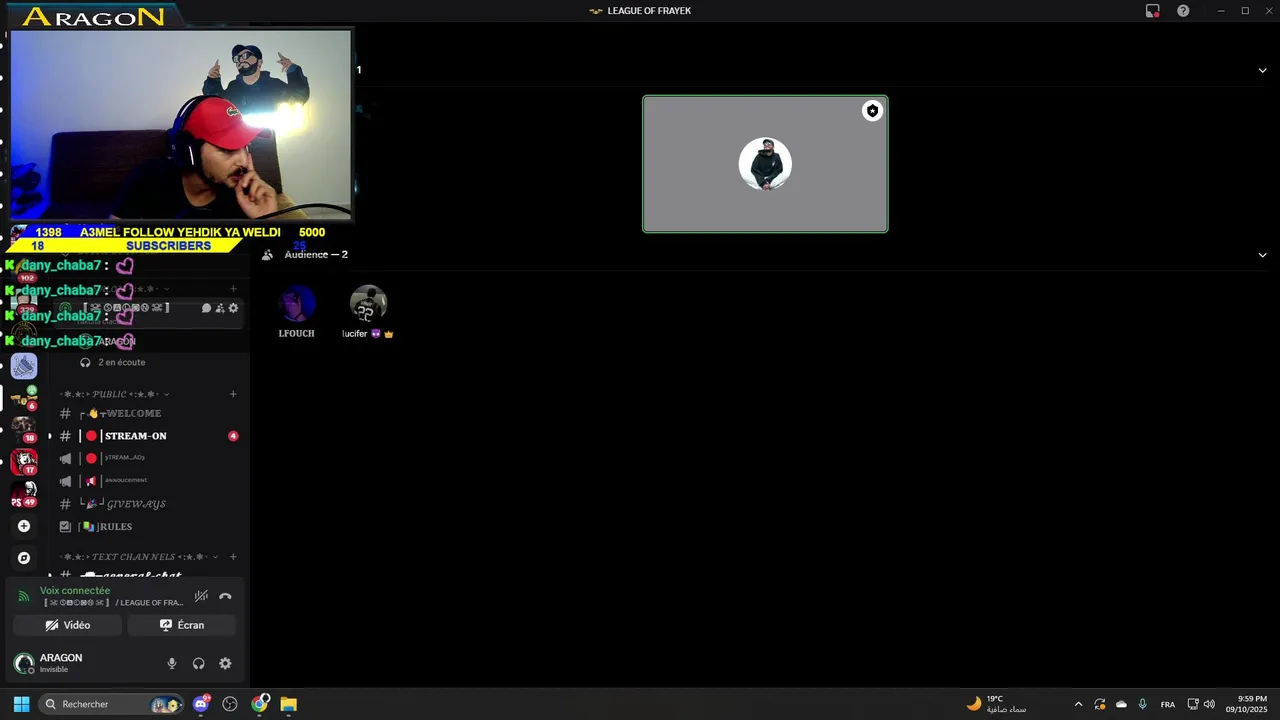1280x720 pixels.
Task: Open Google Chrome from the taskbar
Action: (260, 704)
